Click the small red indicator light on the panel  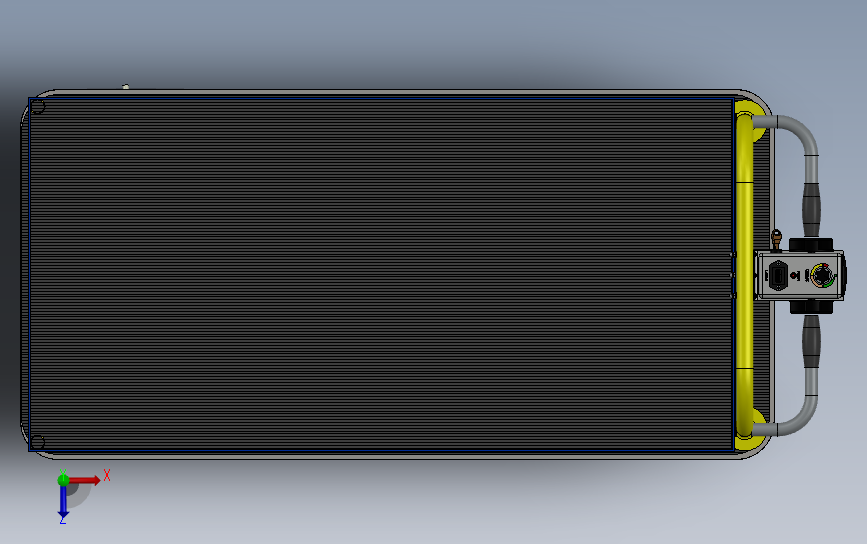click(x=795, y=275)
